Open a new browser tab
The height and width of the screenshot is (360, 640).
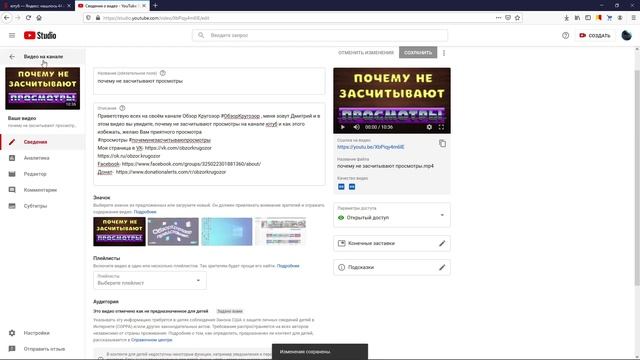(155, 6)
